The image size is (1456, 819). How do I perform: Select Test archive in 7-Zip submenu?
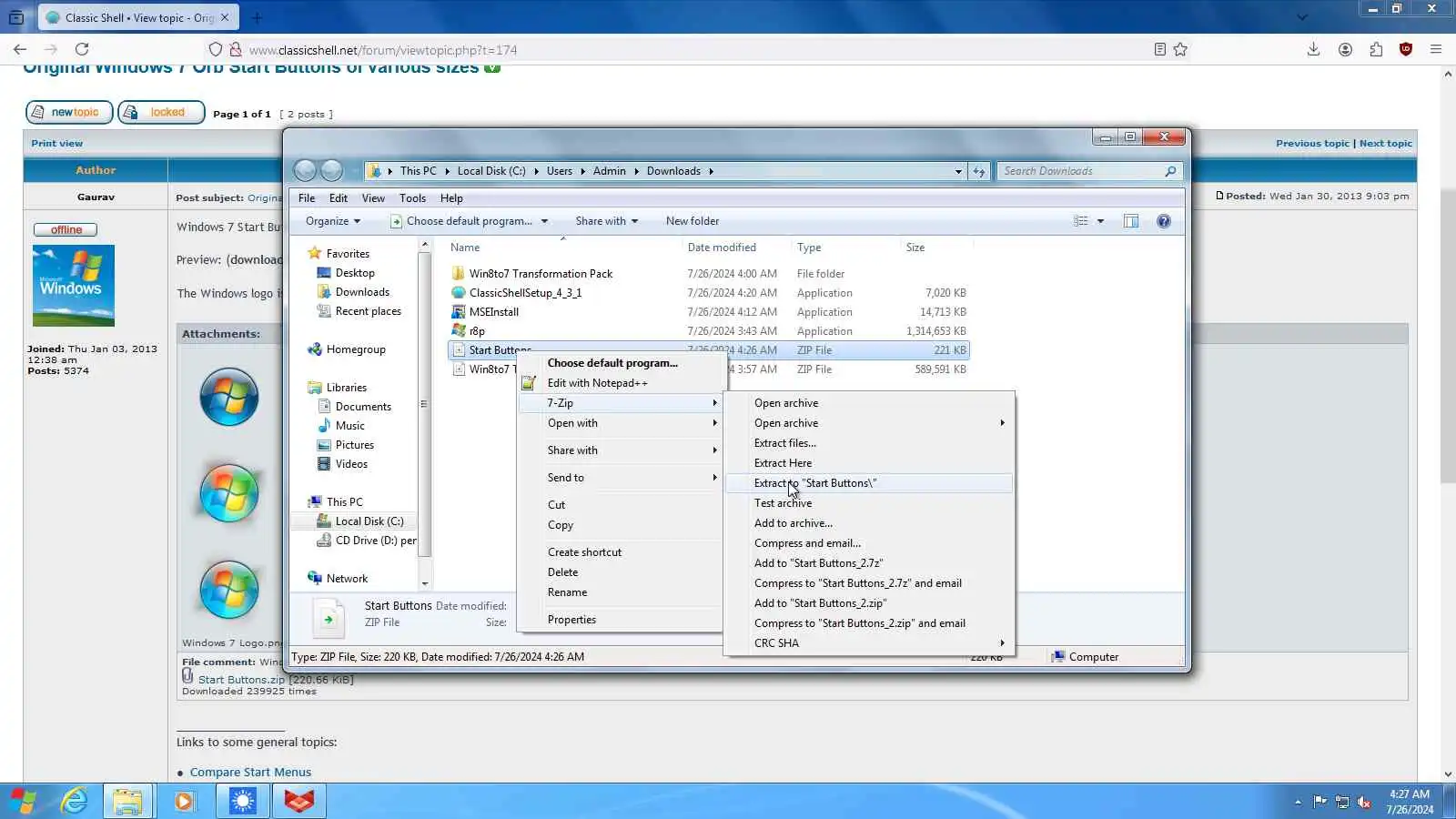coord(869,503)
